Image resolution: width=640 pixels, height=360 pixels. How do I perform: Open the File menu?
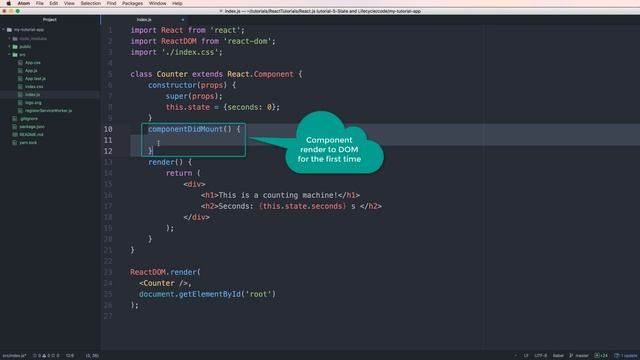(40, 3)
